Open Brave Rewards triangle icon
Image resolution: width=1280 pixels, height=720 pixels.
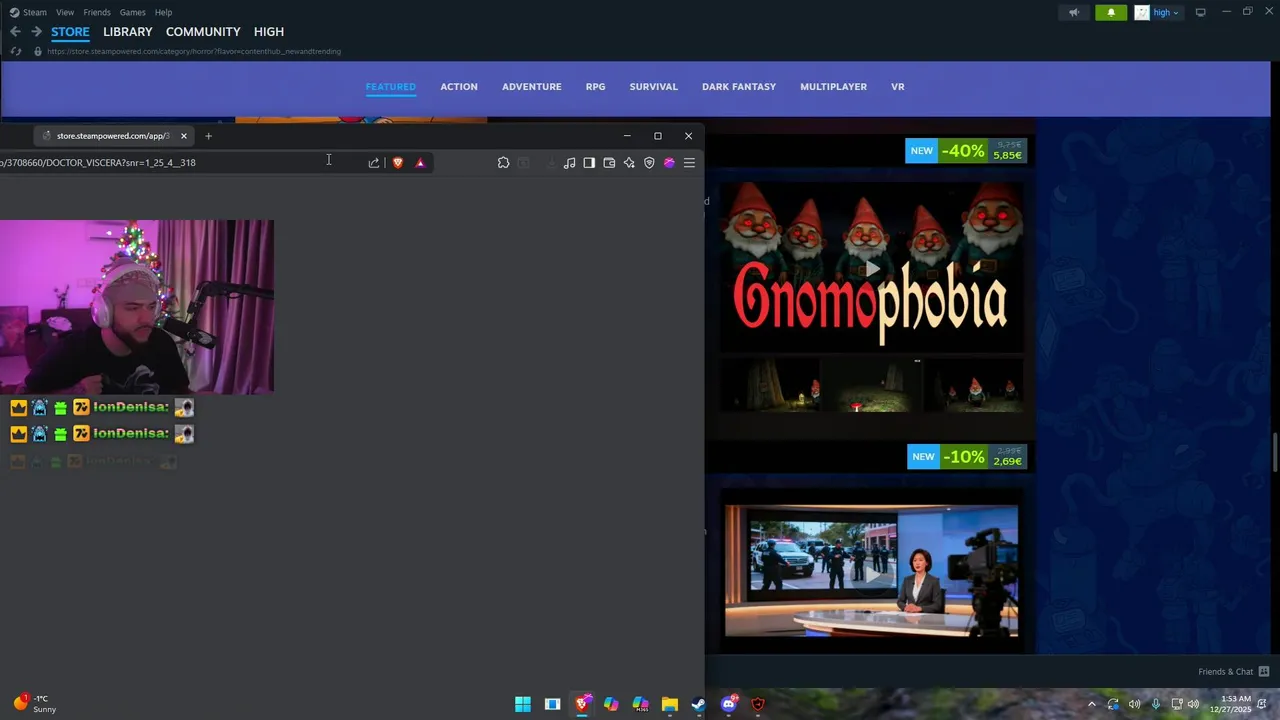420,163
